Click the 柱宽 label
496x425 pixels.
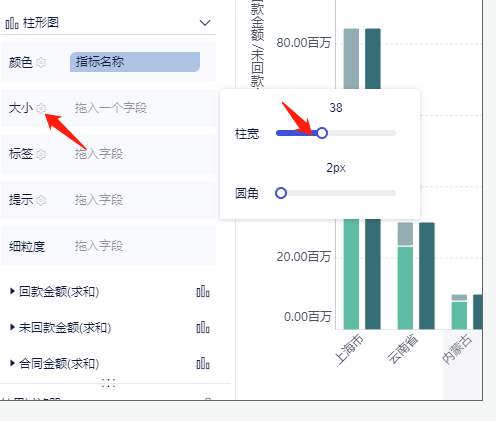point(247,134)
